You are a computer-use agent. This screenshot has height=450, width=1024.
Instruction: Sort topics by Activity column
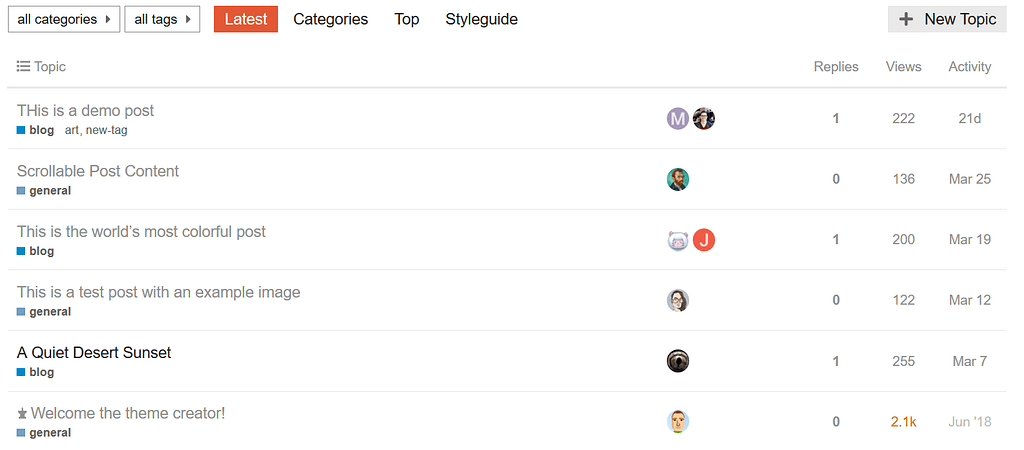tap(969, 67)
